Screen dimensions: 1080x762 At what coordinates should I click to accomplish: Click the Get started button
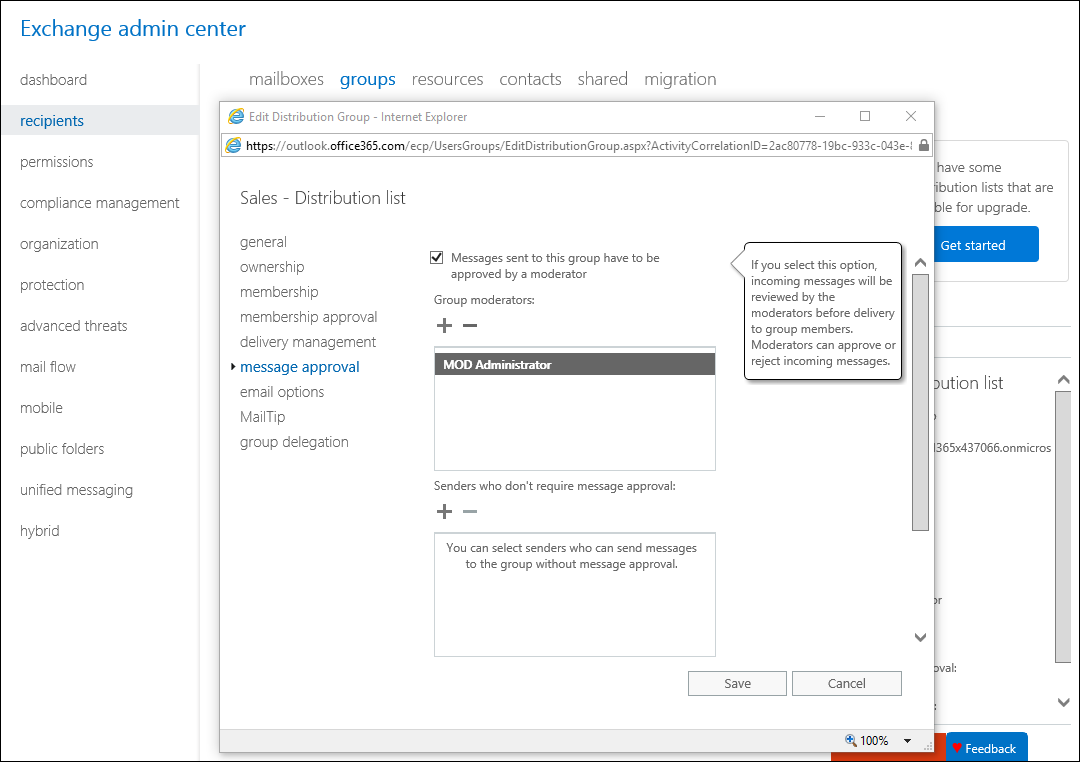(x=985, y=244)
